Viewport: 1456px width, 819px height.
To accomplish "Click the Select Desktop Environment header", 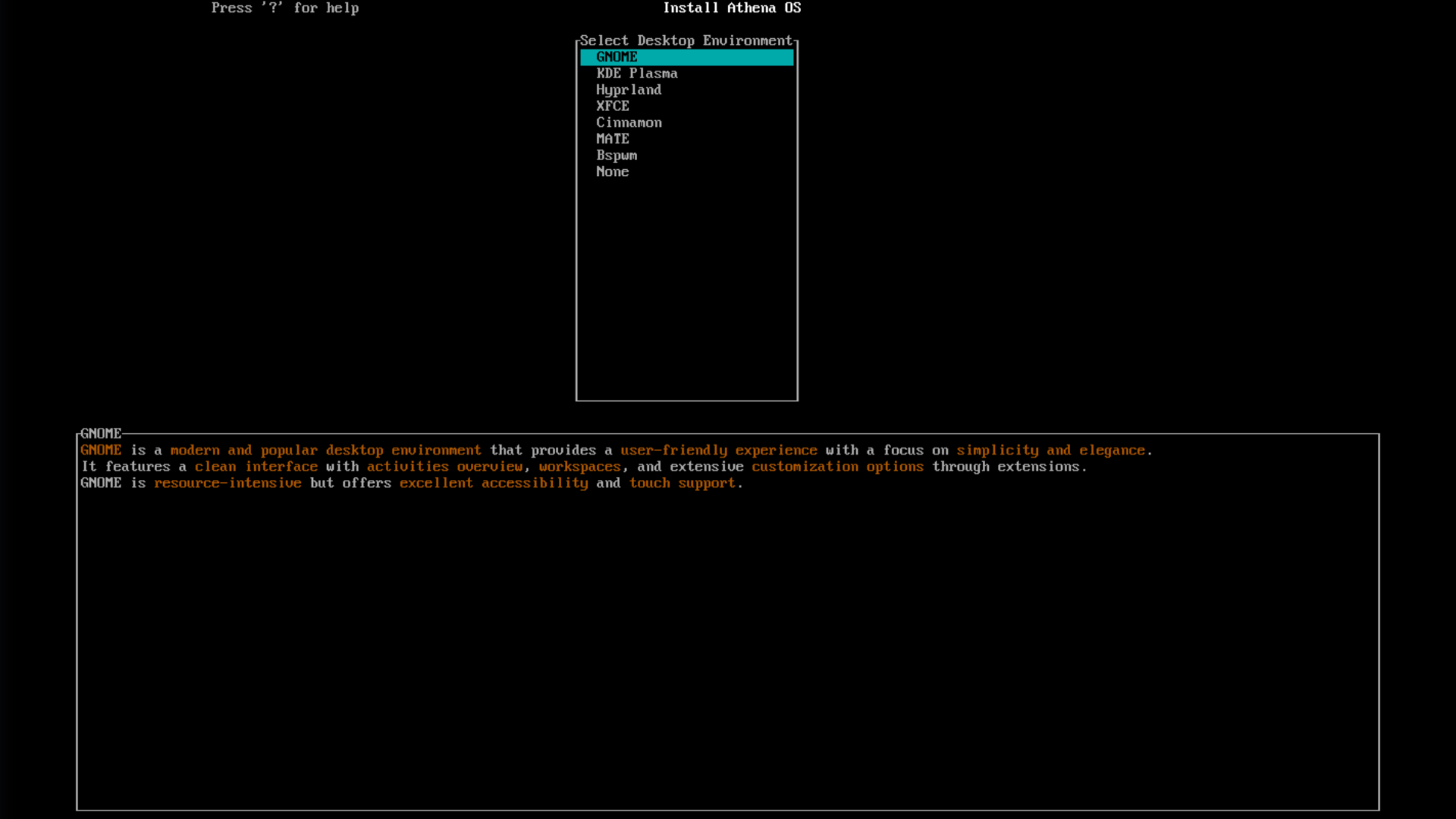I will click(x=686, y=41).
